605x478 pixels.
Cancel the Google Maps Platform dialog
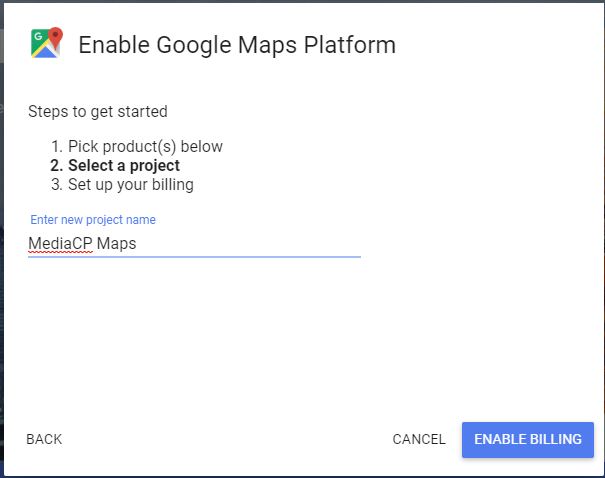pos(419,439)
